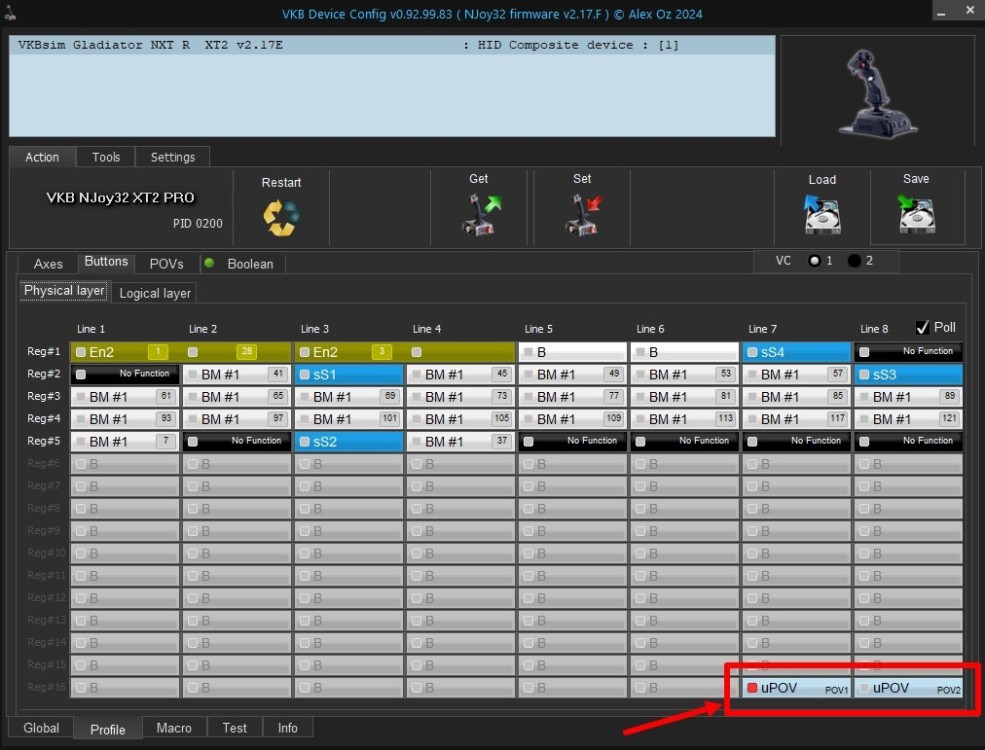
Task: Click En2 cell in Reg#1 Line 1
Action: click(x=125, y=352)
